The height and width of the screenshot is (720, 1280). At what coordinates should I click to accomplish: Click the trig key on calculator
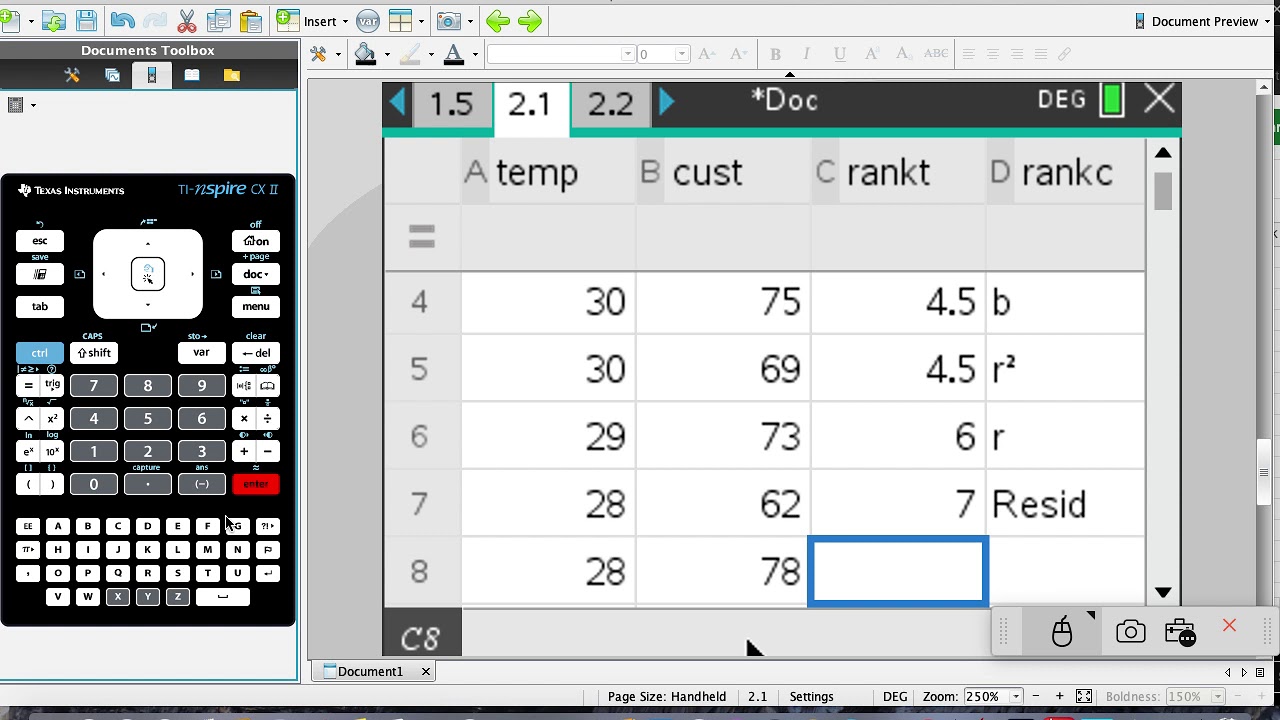52,385
